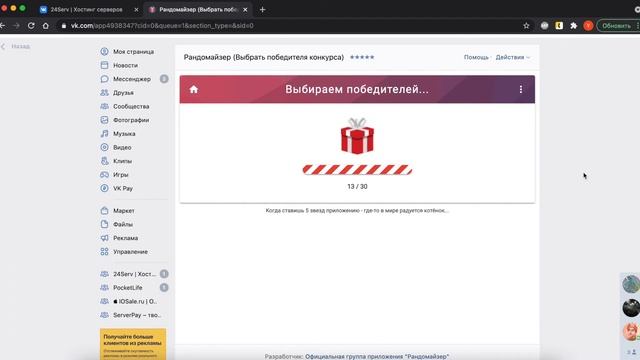Image resolution: width=640 pixels, height=360 pixels.
Task: Click the striped candy-cane progress bar
Action: [357, 170]
